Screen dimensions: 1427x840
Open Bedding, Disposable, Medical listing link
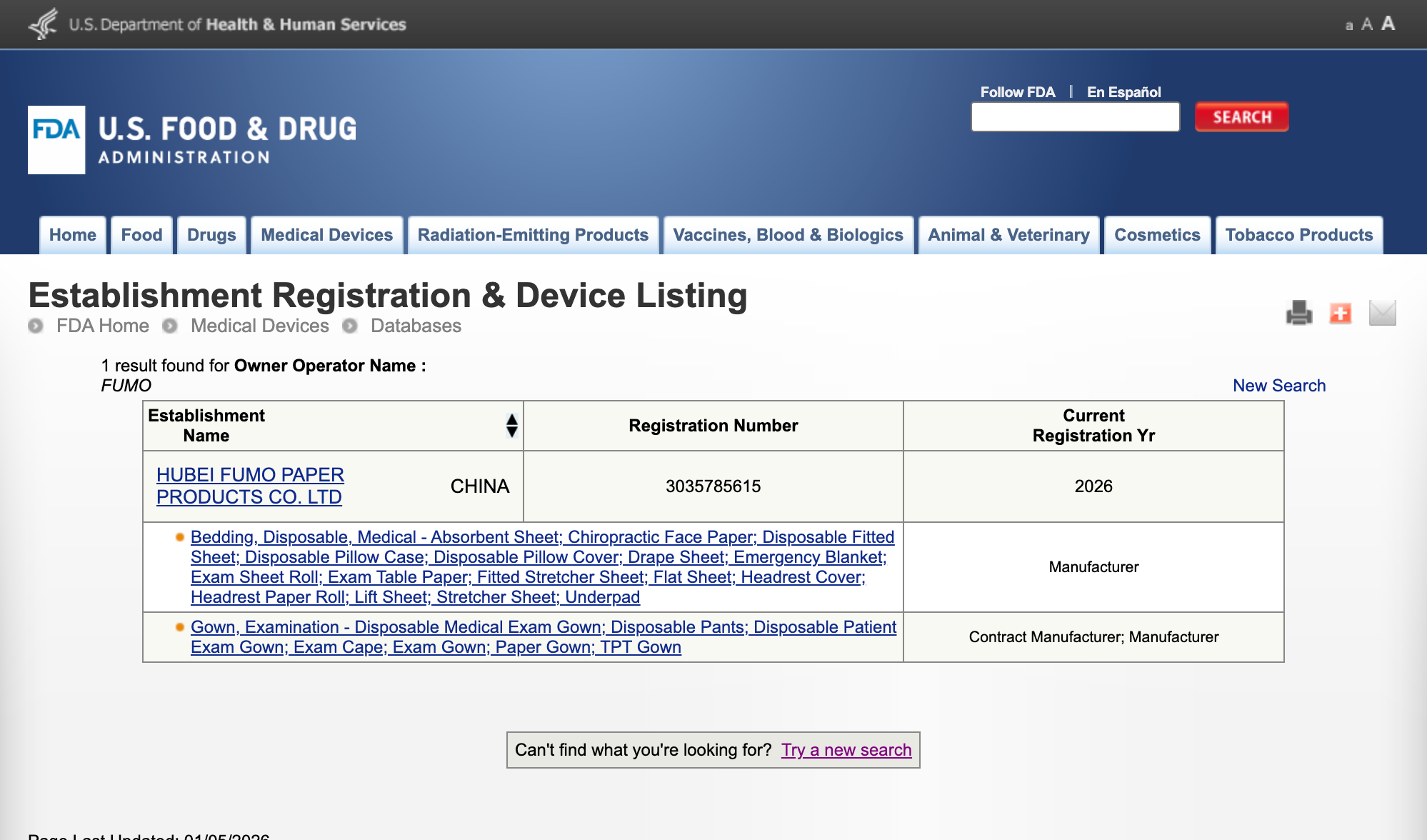542,567
